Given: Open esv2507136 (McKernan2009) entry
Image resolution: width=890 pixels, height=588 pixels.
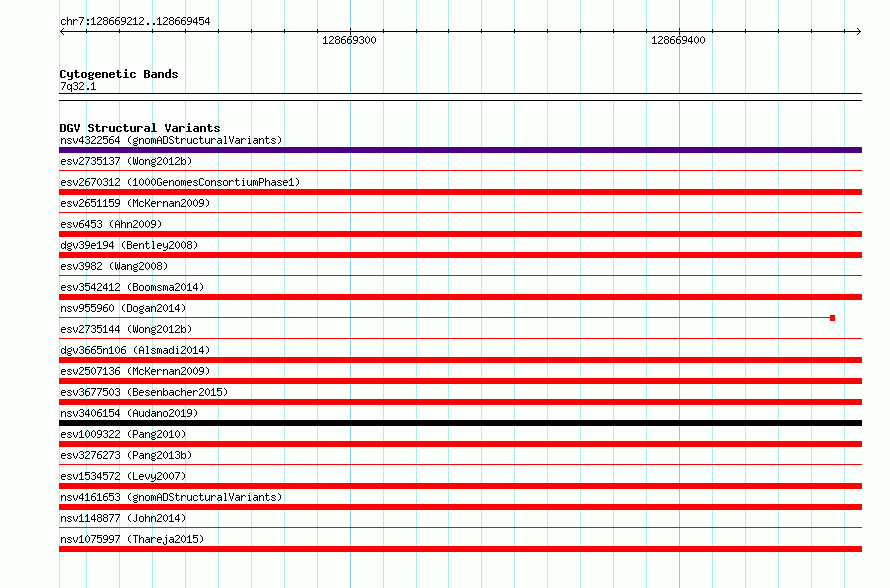Looking at the screenshot, I should [135, 371].
